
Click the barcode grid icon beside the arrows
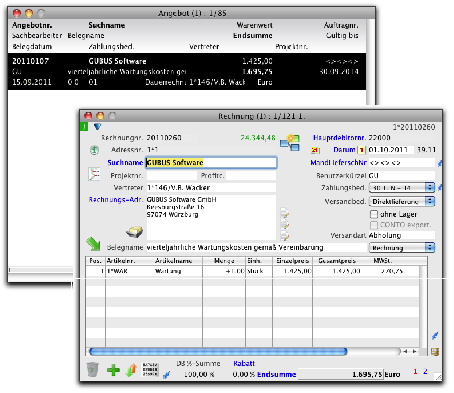pos(150,370)
